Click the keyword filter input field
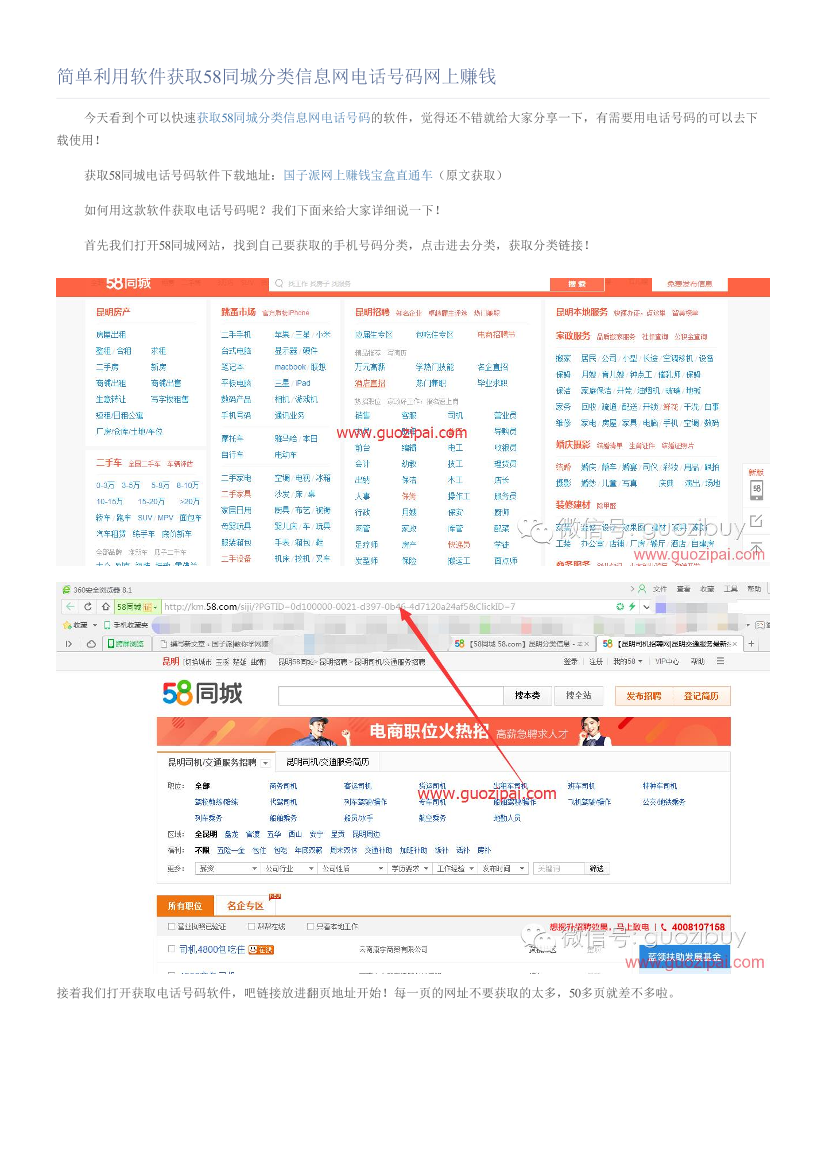The image size is (826, 1169). click(x=559, y=869)
